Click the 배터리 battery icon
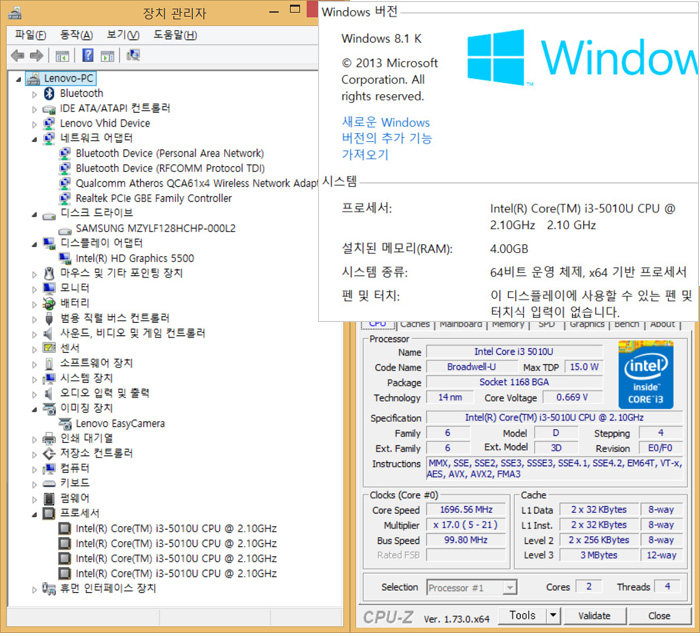 [x=49, y=303]
